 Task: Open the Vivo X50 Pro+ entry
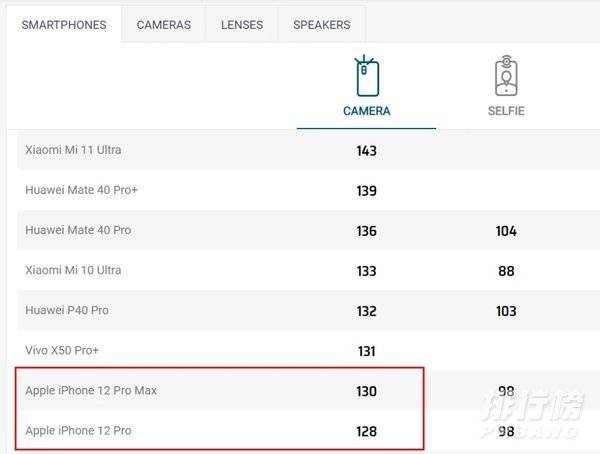62,350
